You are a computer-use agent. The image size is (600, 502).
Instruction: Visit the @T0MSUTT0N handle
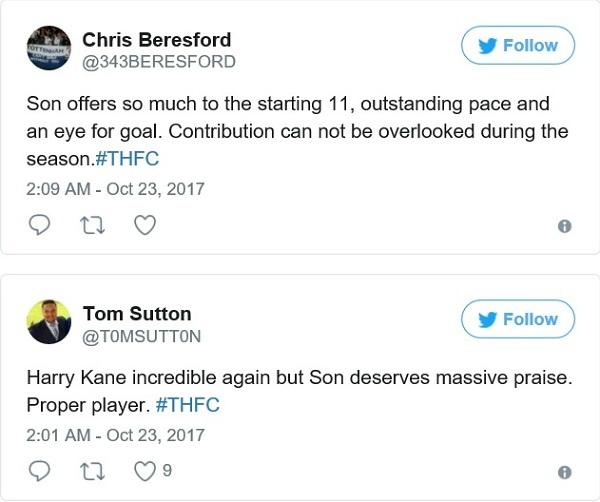pos(142,337)
